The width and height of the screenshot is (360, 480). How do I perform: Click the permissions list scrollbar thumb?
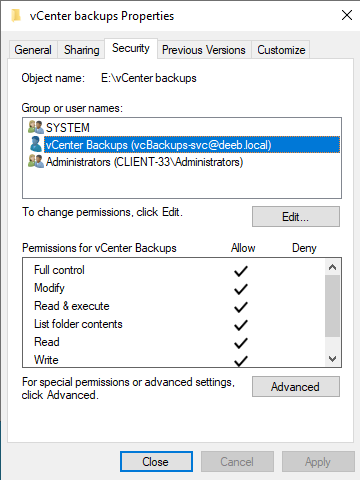click(x=332, y=306)
